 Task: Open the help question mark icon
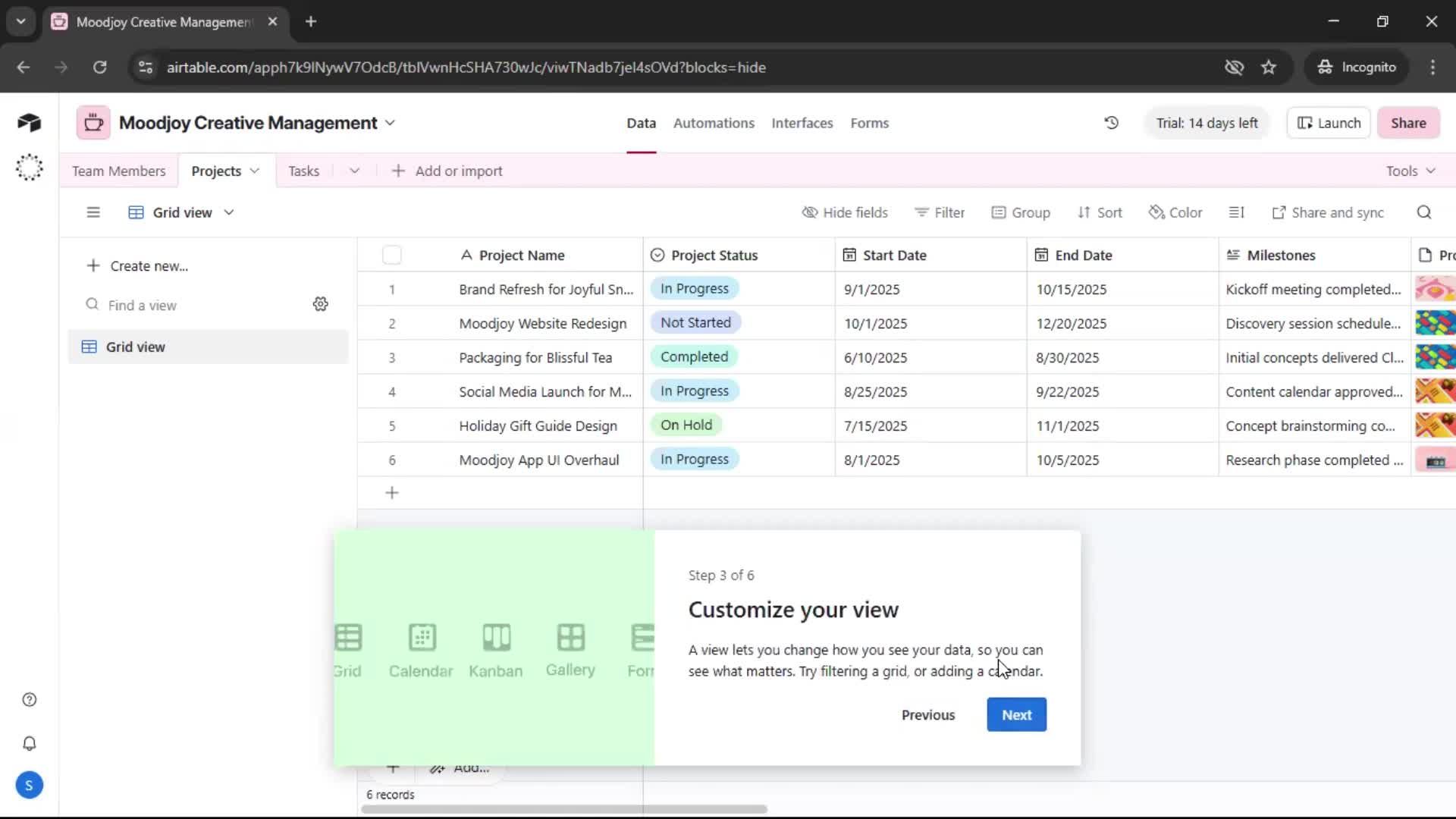click(30, 700)
